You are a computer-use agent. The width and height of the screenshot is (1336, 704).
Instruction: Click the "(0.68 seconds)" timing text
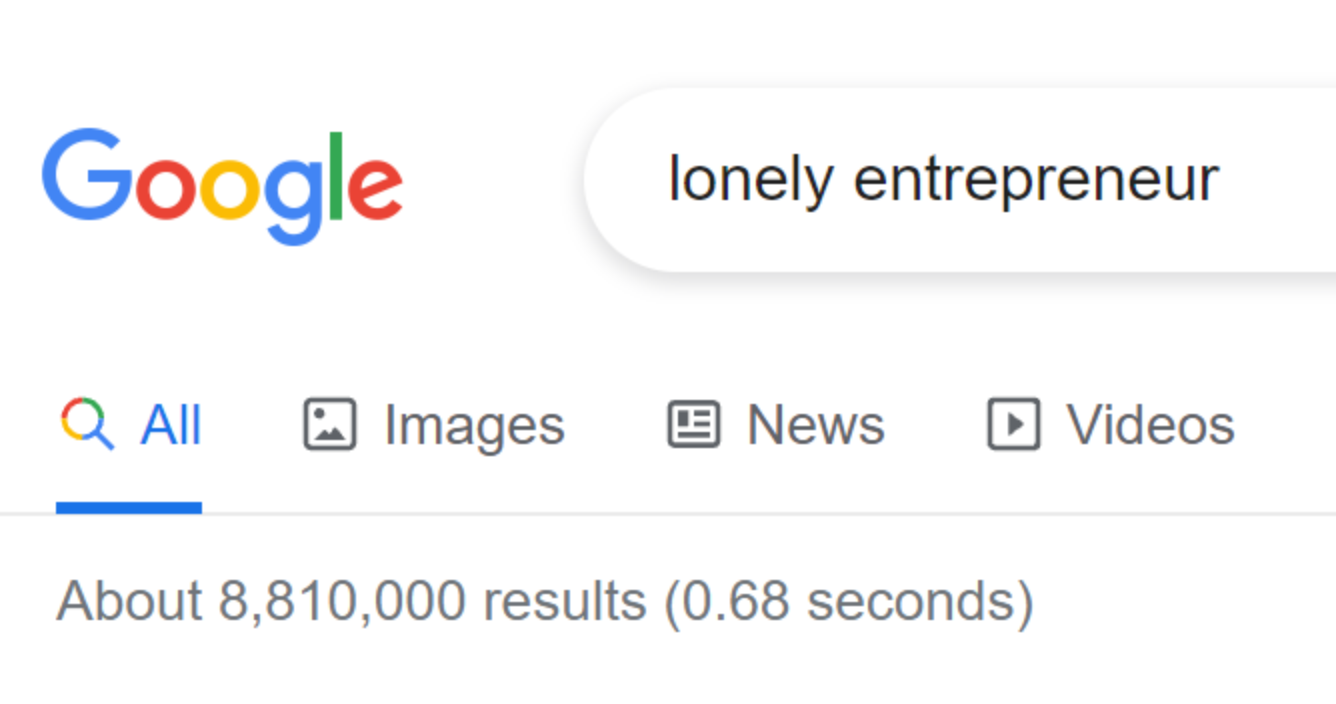point(849,602)
